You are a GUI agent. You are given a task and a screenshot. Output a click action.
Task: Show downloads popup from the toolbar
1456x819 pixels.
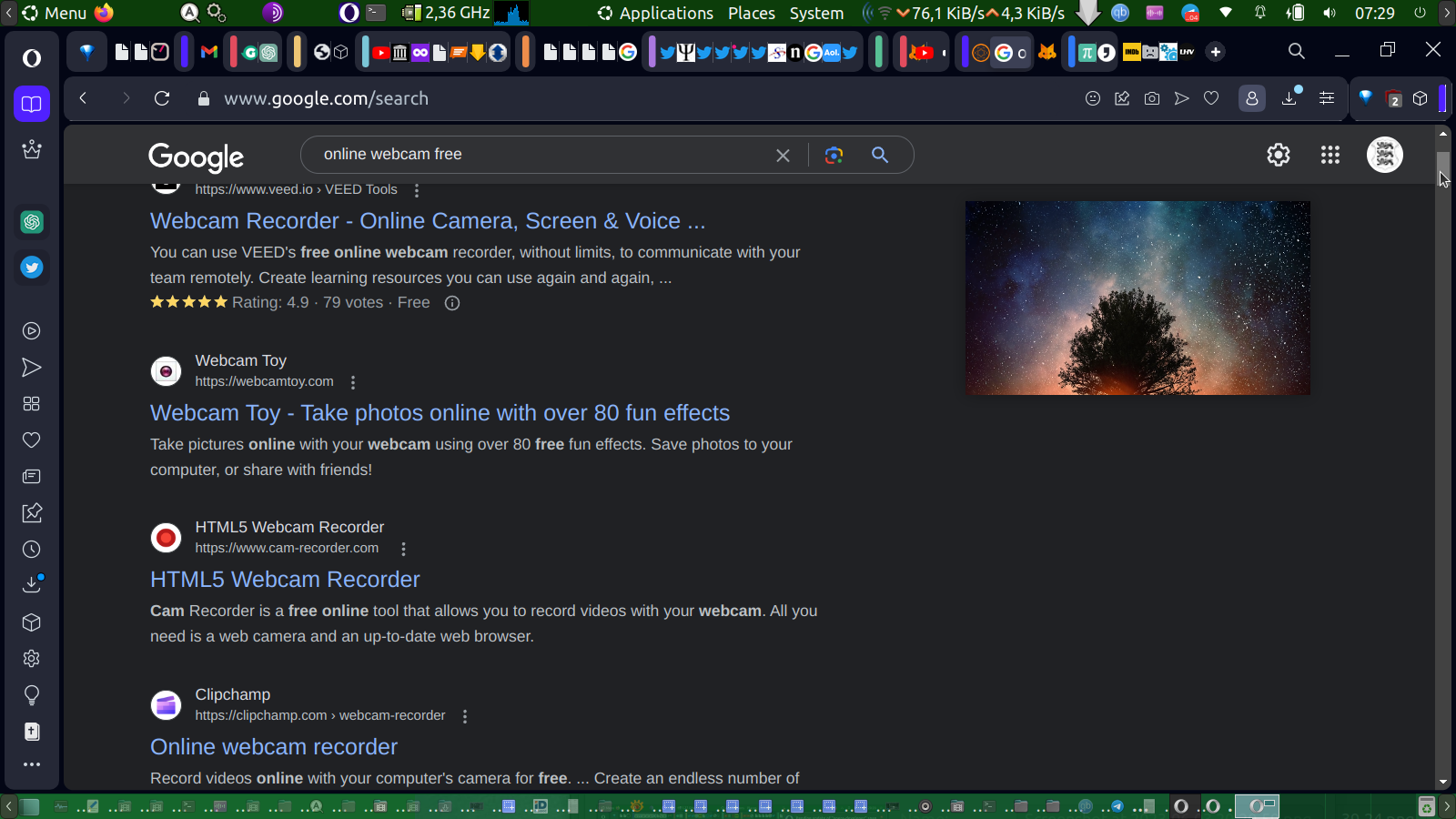point(1290,97)
